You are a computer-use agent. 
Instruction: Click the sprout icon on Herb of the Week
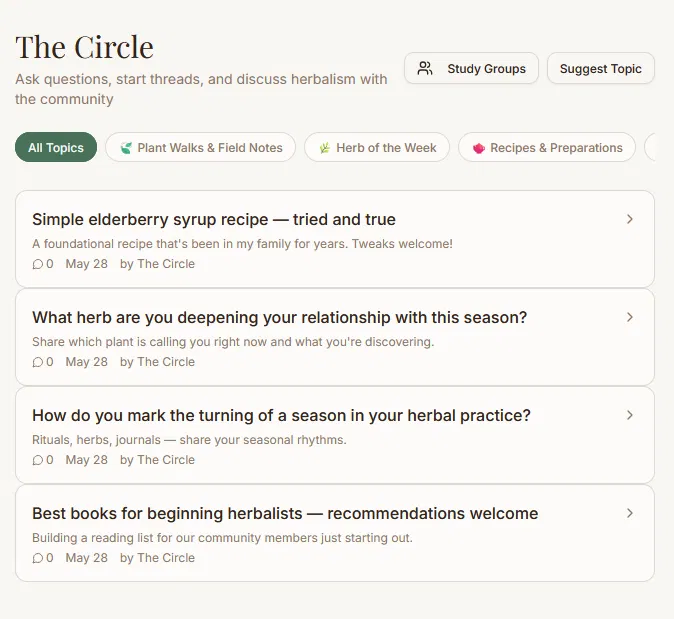(325, 148)
